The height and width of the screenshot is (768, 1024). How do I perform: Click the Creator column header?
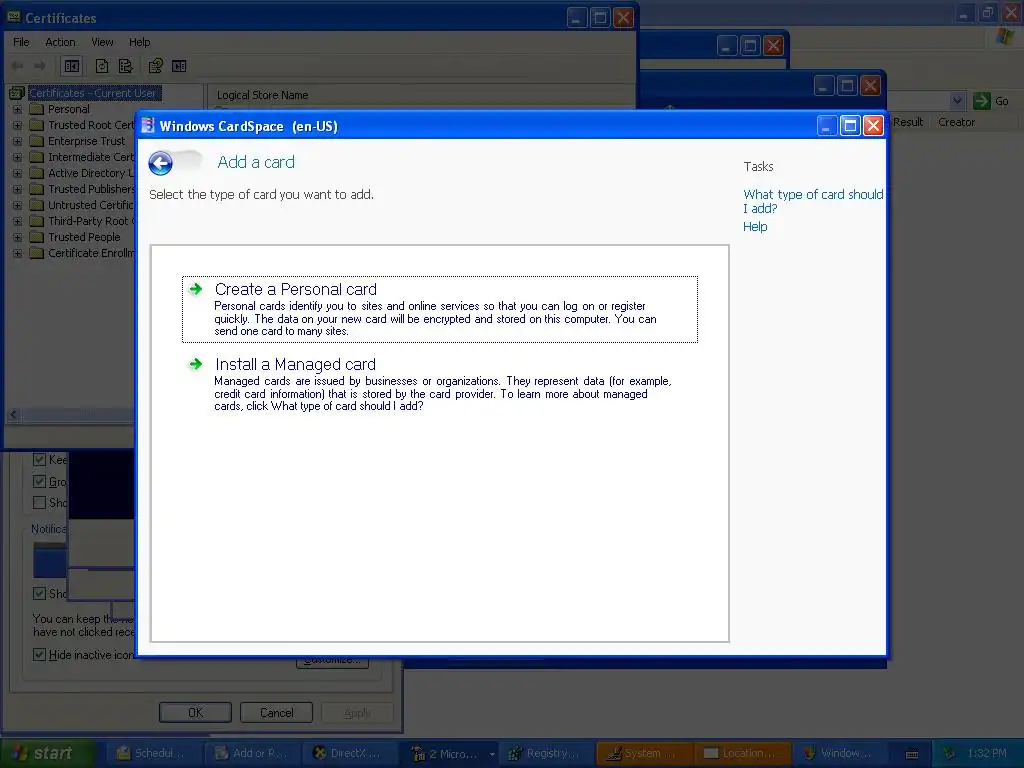[956, 122]
